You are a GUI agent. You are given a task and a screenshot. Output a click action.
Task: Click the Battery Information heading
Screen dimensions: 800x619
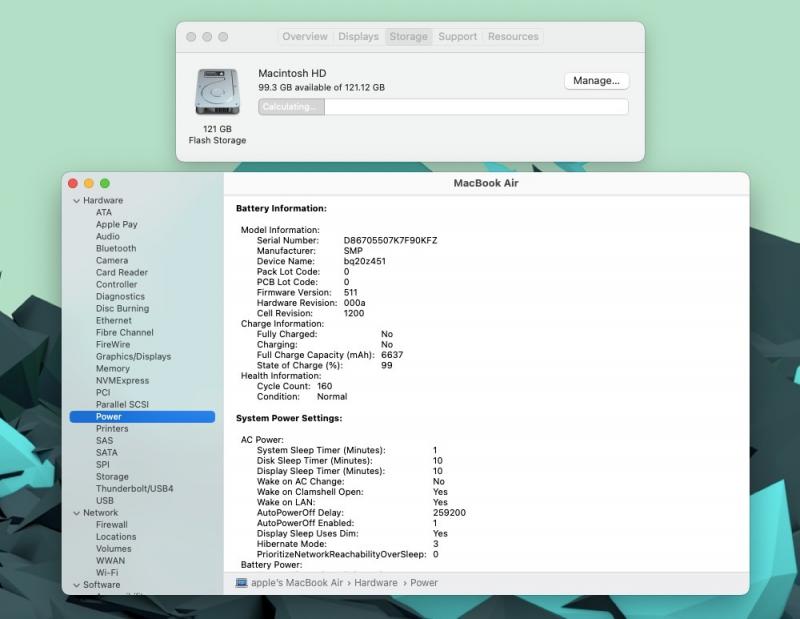click(x=281, y=208)
